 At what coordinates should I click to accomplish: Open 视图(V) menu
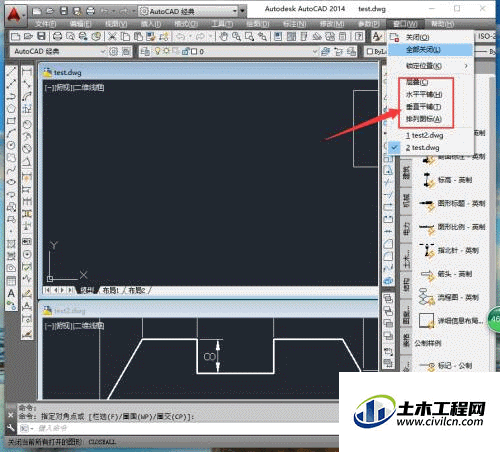(116, 24)
